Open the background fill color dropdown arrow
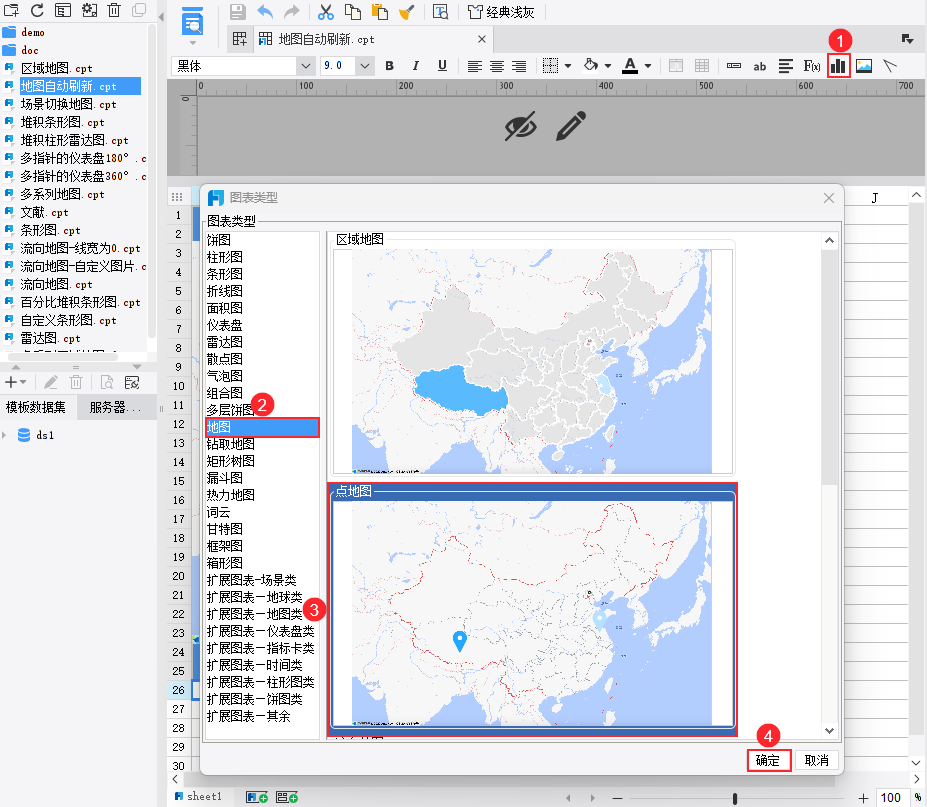 tap(608, 66)
